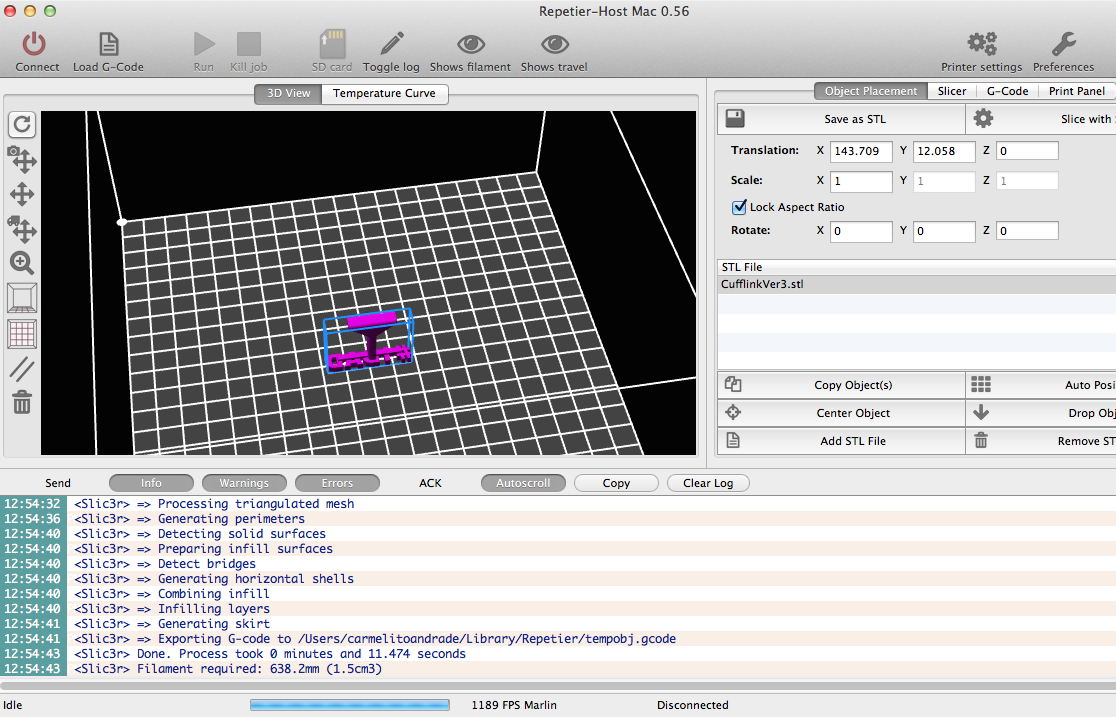Open the Slicer tab
The height and width of the screenshot is (717, 1116).
952,91
